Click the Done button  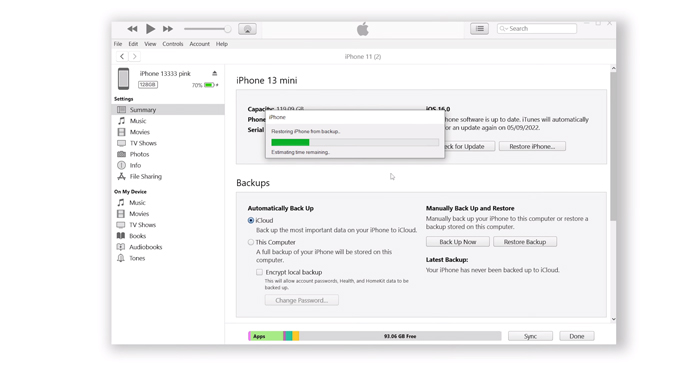(x=577, y=336)
